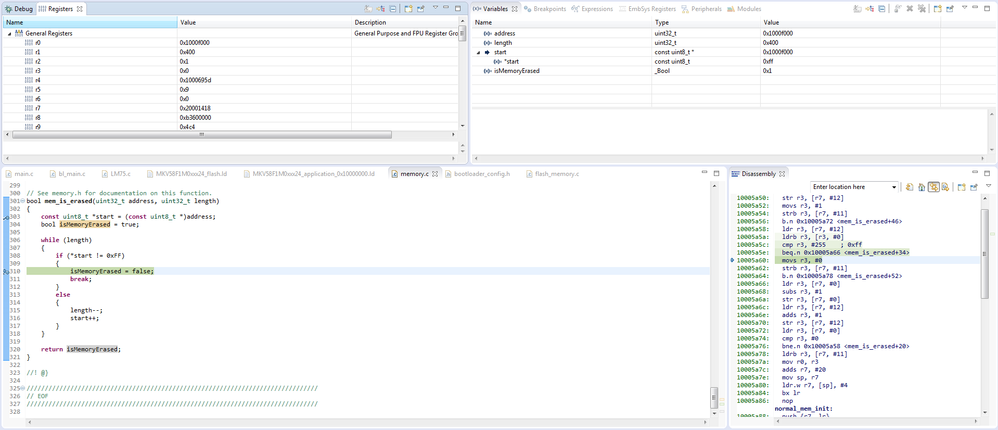The image size is (998, 430).
Task: Open new Disassembly view icon
Action: pyautogui.click(x=962, y=187)
